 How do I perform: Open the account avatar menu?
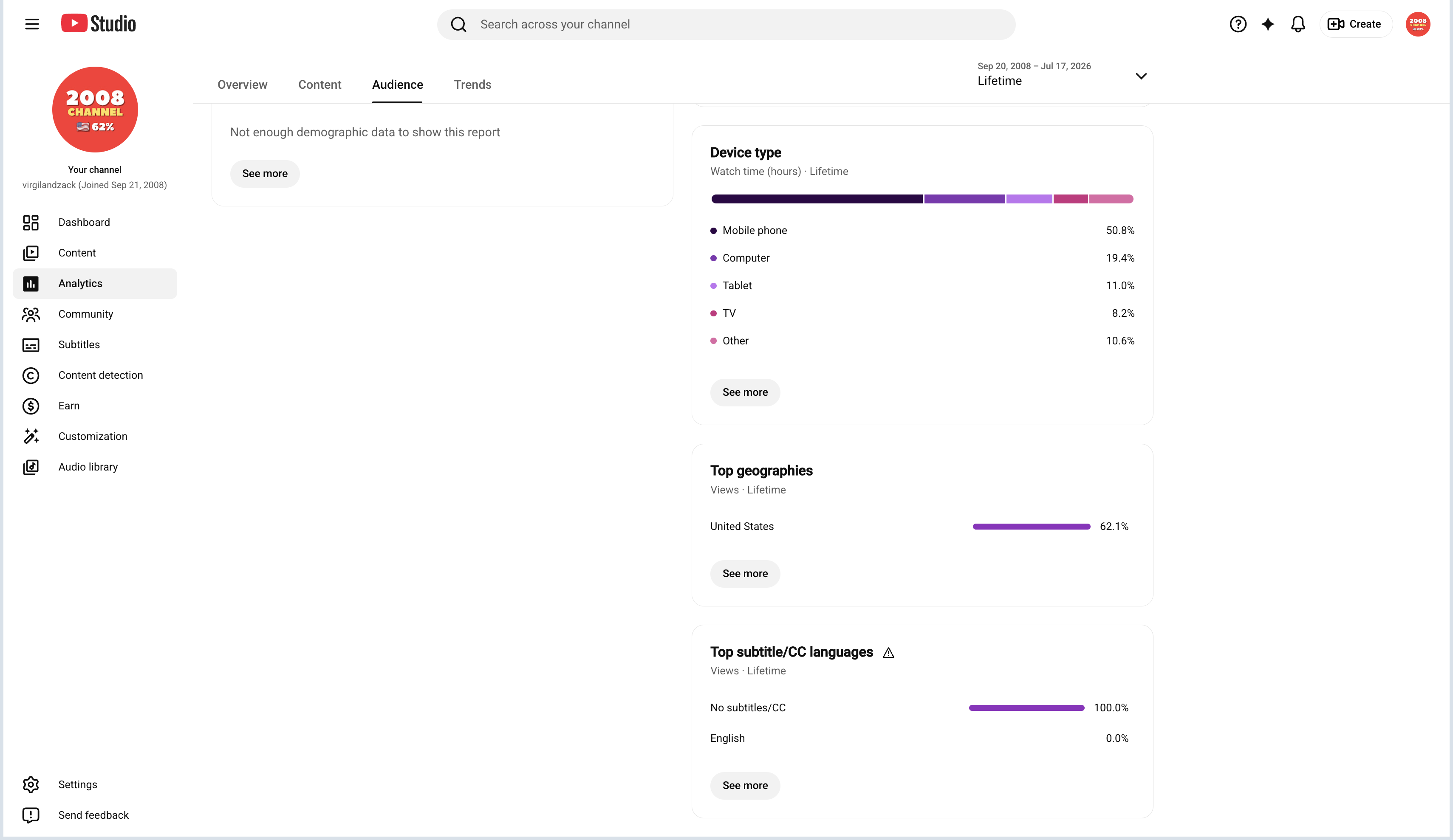(1417, 24)
